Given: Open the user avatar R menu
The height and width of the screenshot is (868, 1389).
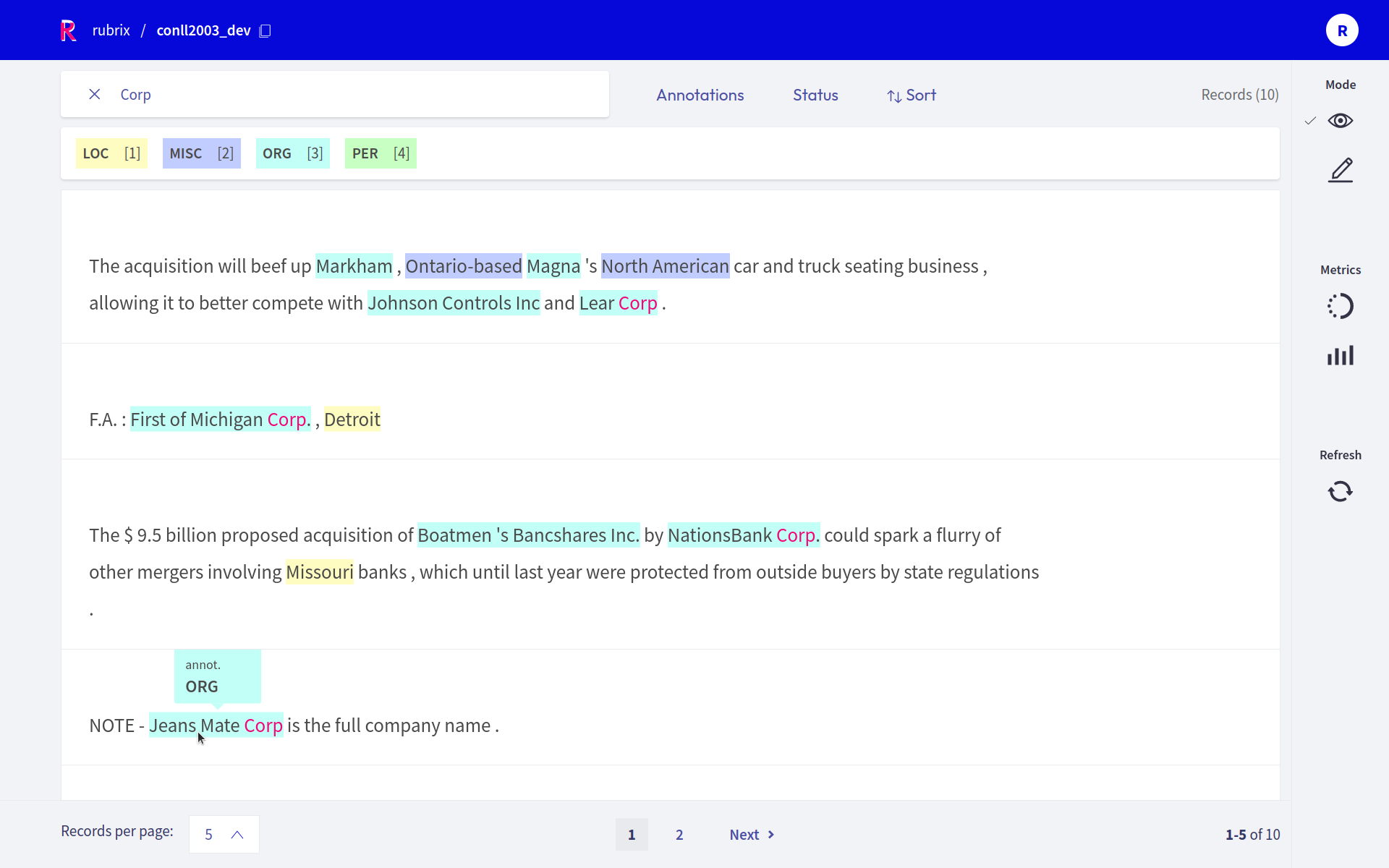Looking at the screenshot, I should (1342, 30).
